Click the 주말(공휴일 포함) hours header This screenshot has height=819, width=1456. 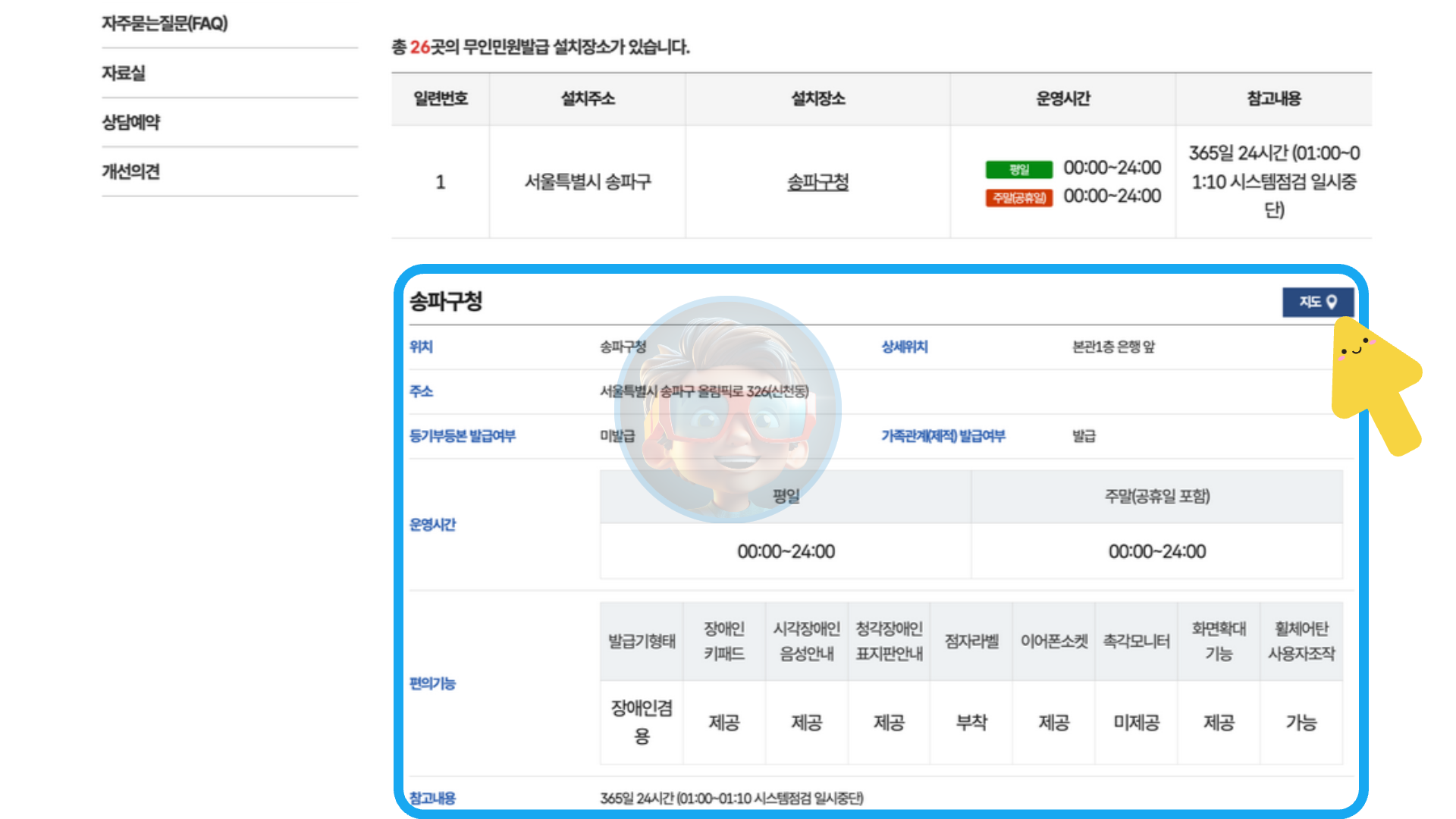1156,496
